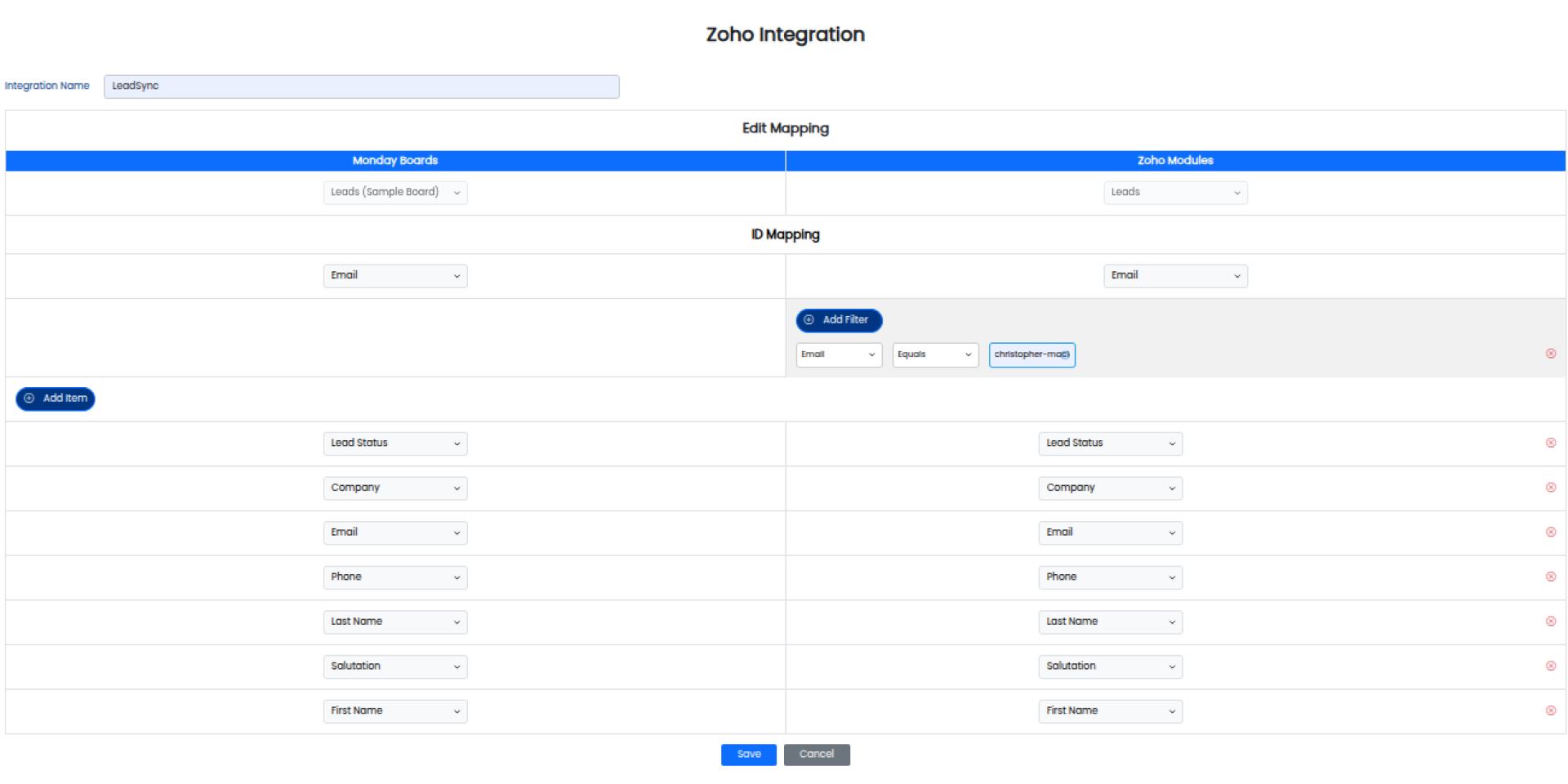
Task: Open the filter Equals operator dropdown
Action: coord(935,354)
